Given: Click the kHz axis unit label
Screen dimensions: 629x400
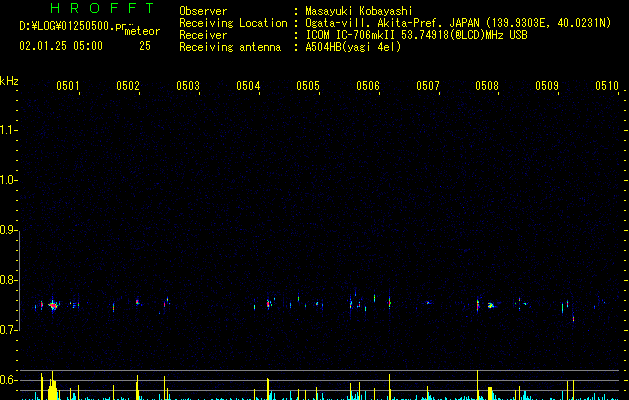Looking at the screenshot, I should point(9,81).
